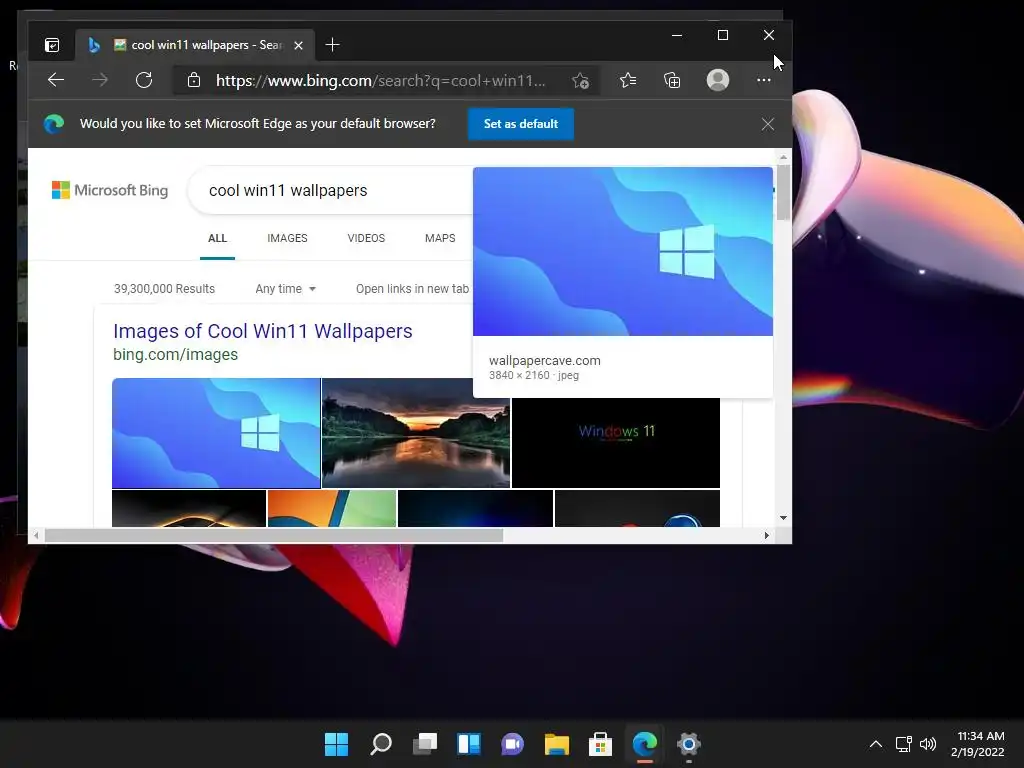
Task: Click the Bing search box
Action: coord(330,190)
